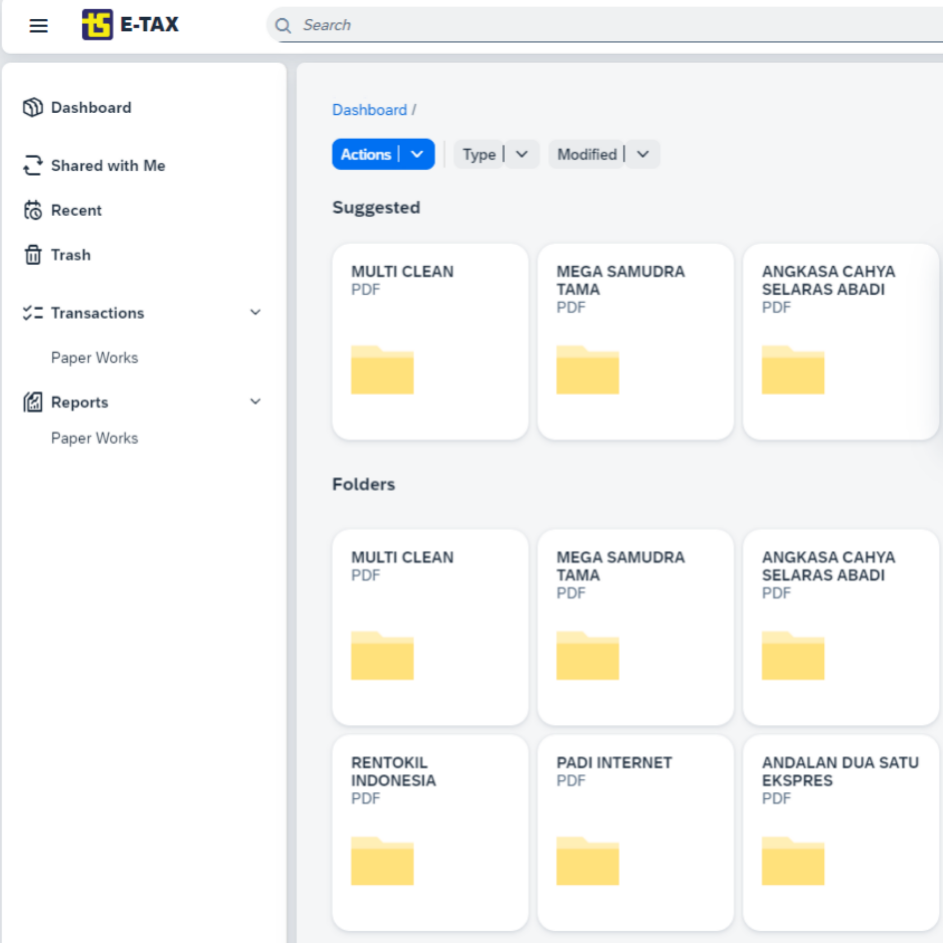Open suggested MEGA SAMUDRA TAMA folder
This screenshot has height=943, width=943.
[x=635, y=341]
